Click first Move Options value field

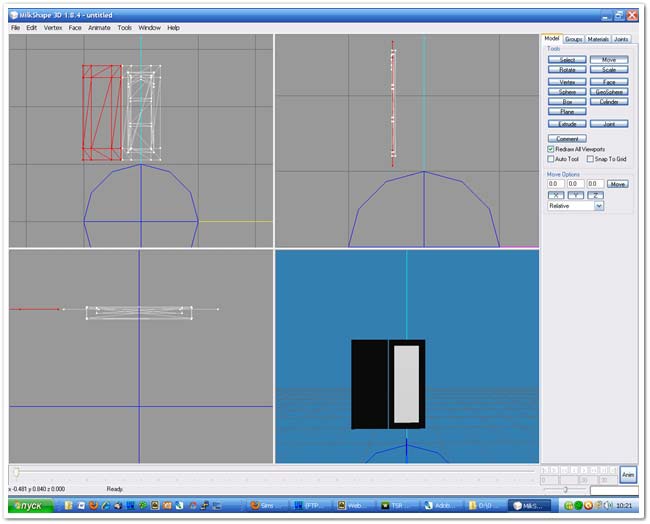[x=555, y=184]
